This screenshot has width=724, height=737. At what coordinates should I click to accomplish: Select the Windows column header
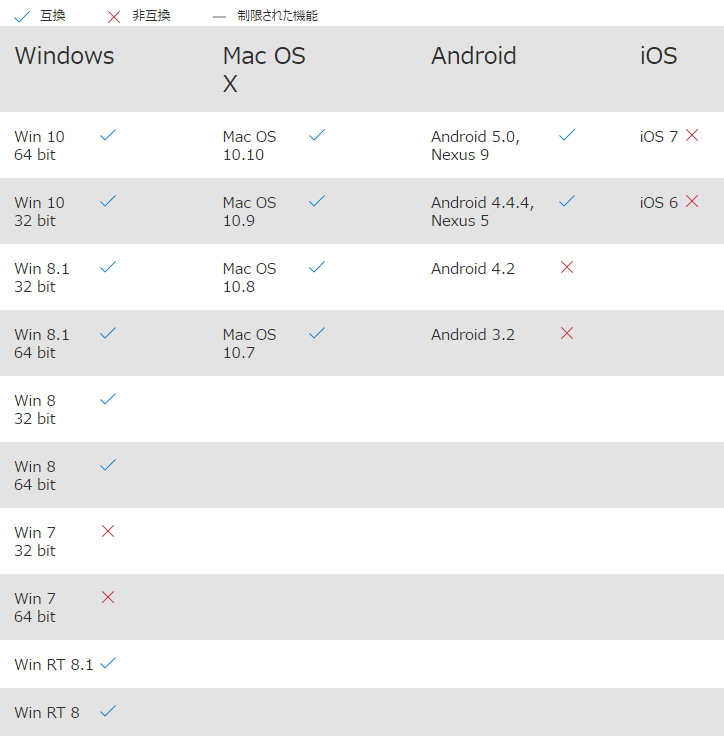pos(64,56)
